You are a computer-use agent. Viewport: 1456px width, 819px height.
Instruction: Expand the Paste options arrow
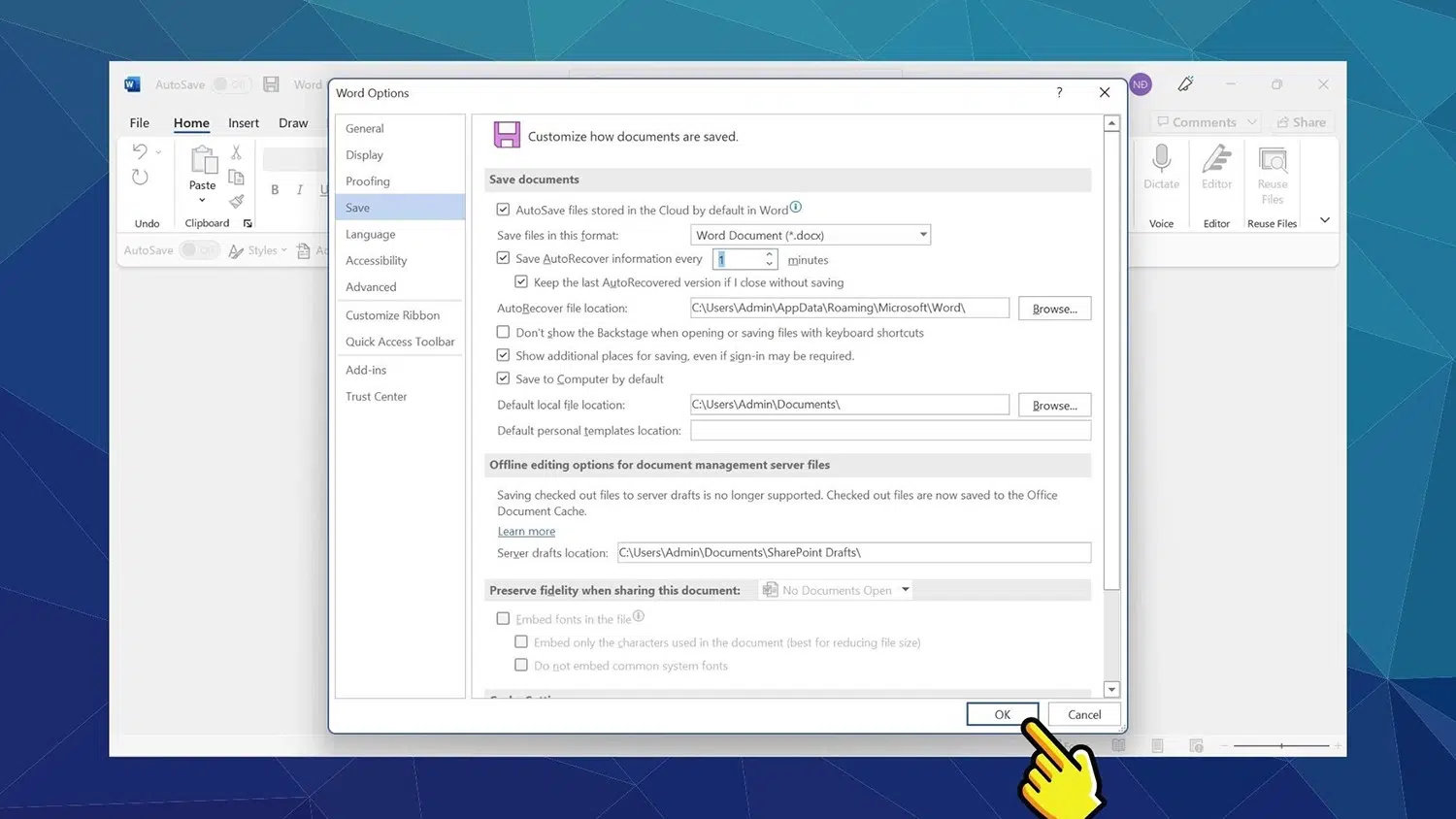[202, 201]
